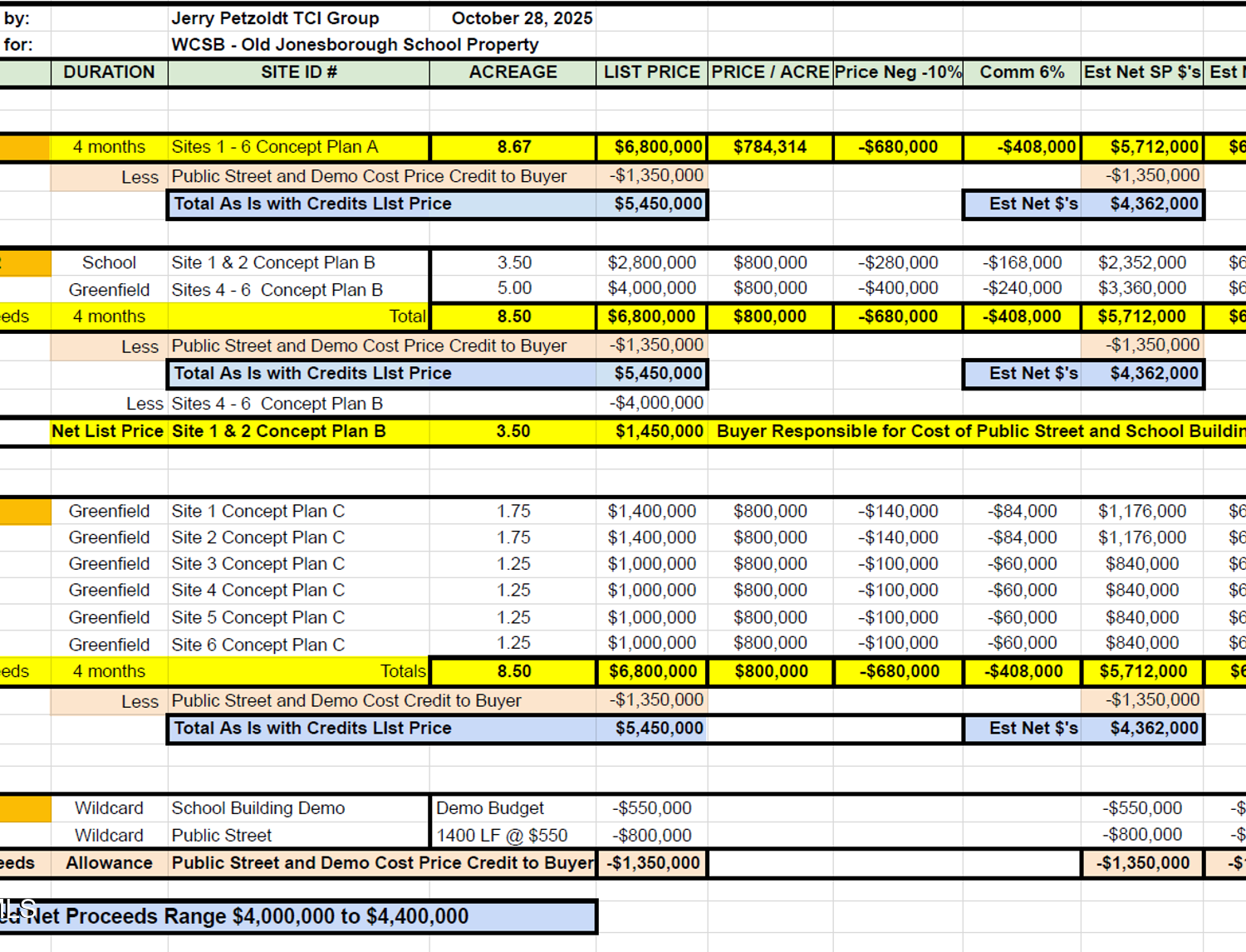Select $1,400,000 list price for Site 2 Concept Plan C
Screen dimensions: 1246x952
652,537
